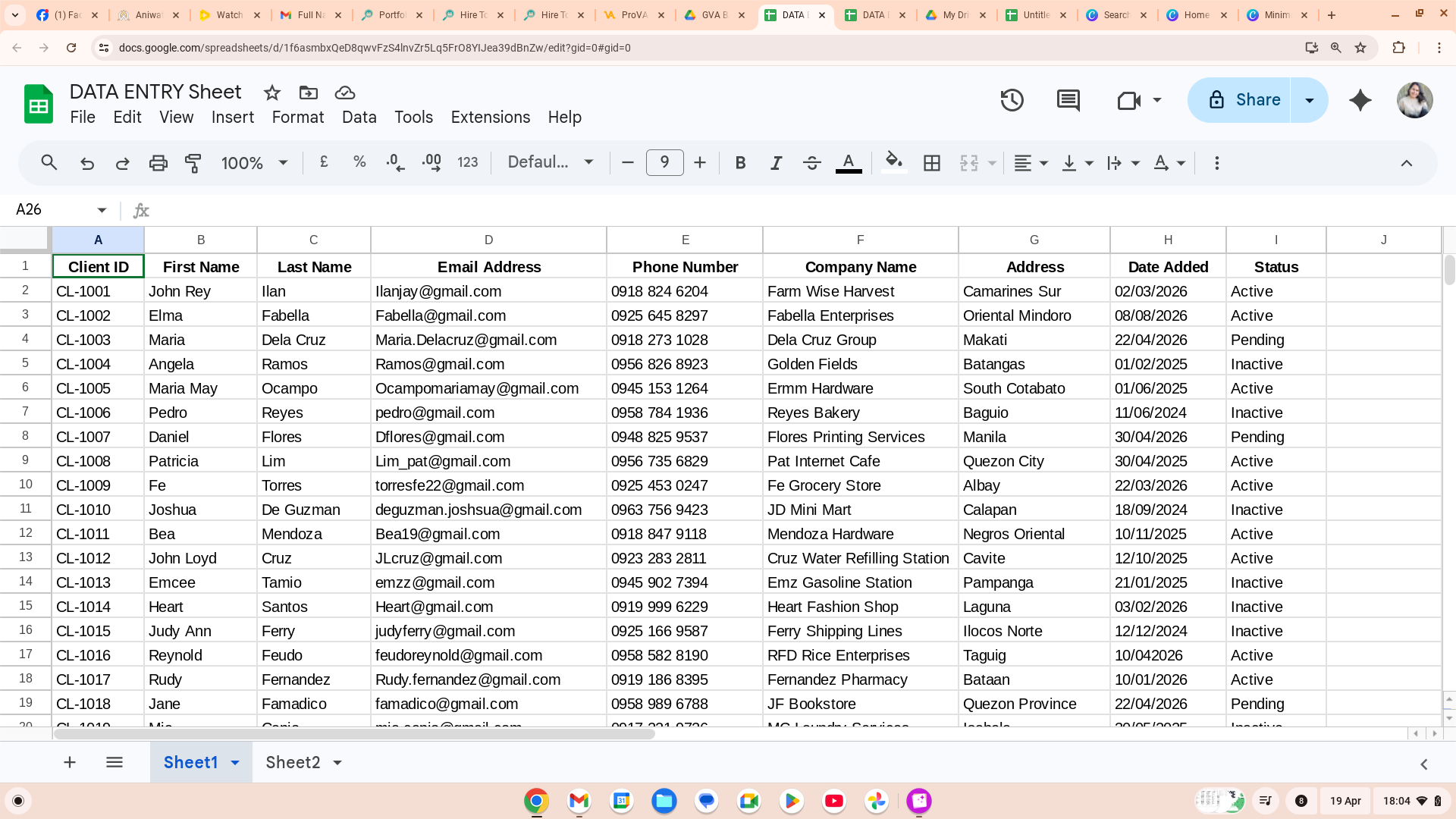Open the Format menu
This screenshot has height=819, width=1456.
298,118
